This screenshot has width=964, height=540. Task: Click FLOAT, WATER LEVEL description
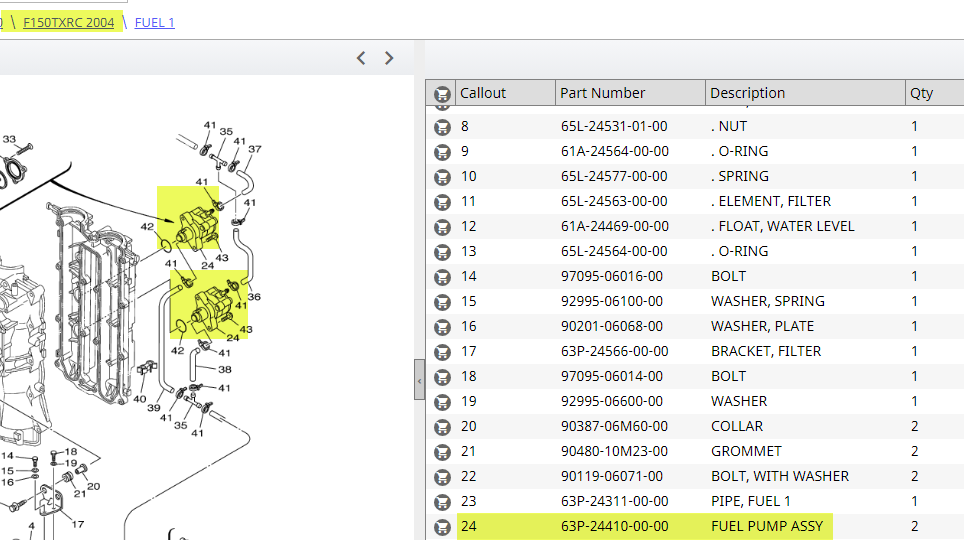coord(783,226)
